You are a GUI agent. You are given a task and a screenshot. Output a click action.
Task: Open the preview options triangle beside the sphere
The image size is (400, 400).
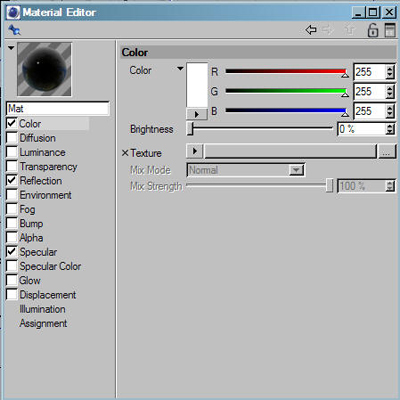click(x=11, y=48)
